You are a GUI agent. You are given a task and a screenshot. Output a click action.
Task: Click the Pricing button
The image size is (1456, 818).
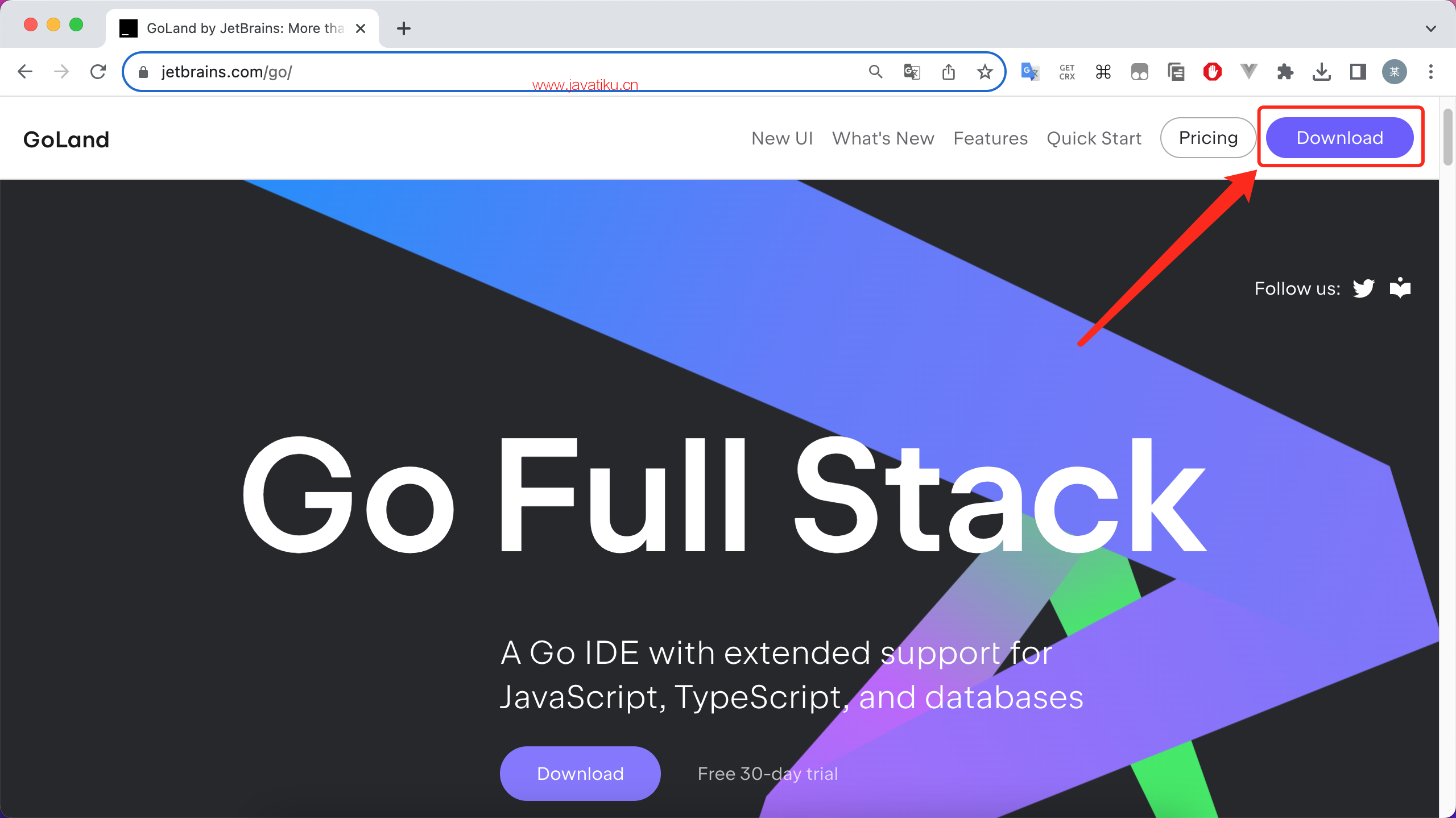1208,138
